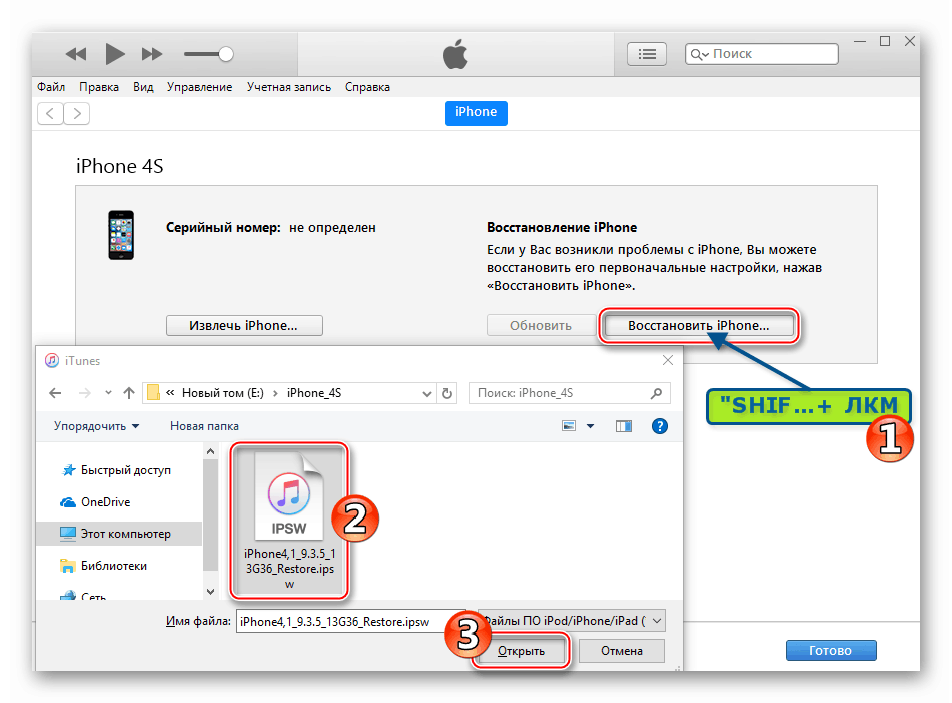This screenshot has width=952, height=703.
Task: Open the Учетная запись menu
Action: click(289, 87)
